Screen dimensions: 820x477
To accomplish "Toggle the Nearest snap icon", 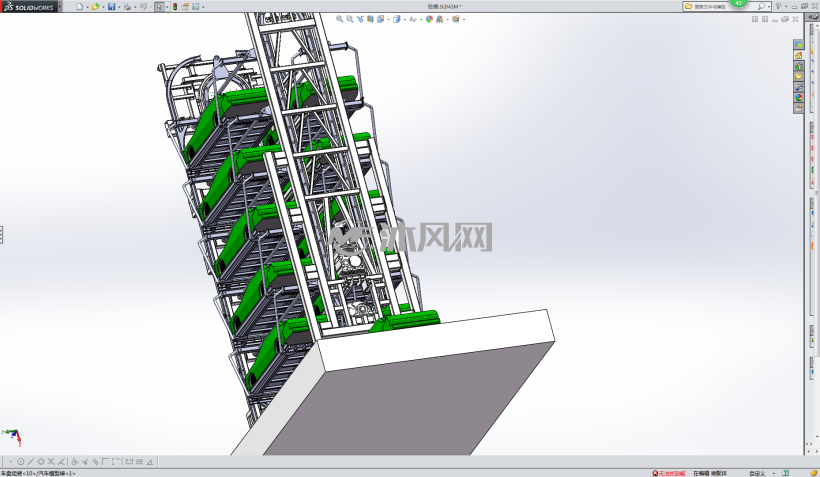I will [62, 461].
